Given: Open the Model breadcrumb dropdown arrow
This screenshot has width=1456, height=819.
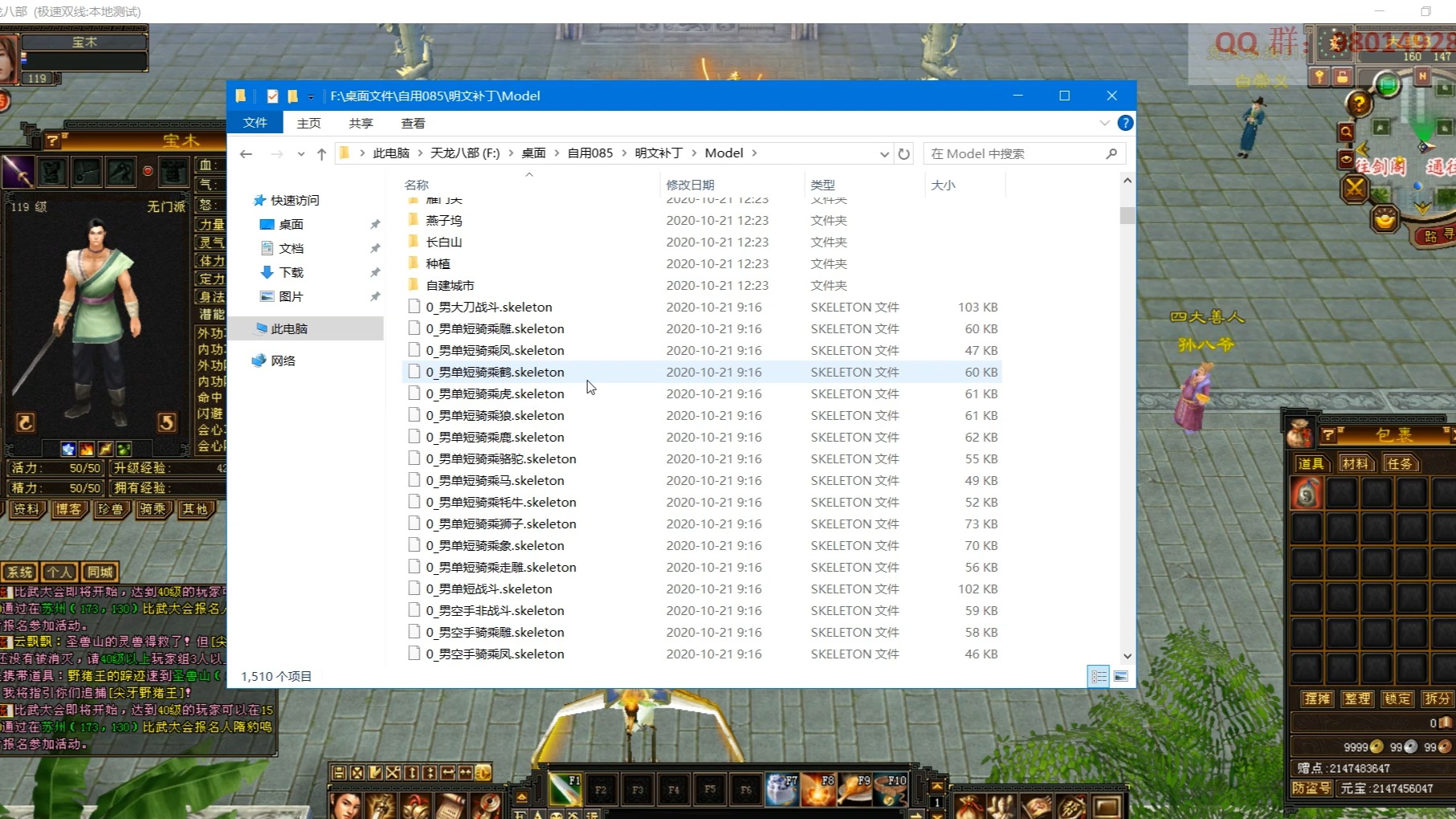Looking at the screenshot, I should click(754, 153).
